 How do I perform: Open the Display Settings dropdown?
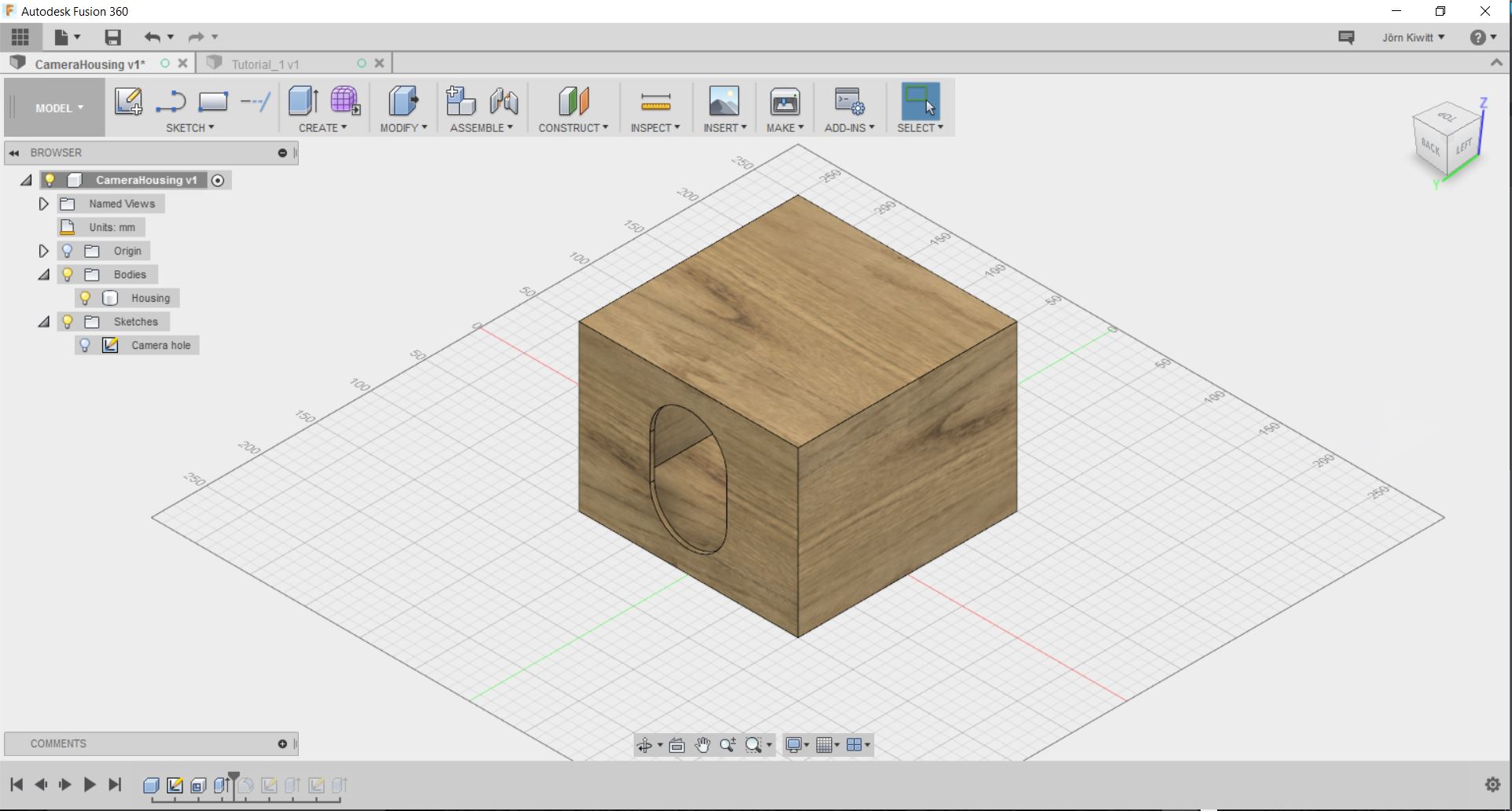click(x=797, y=745)
